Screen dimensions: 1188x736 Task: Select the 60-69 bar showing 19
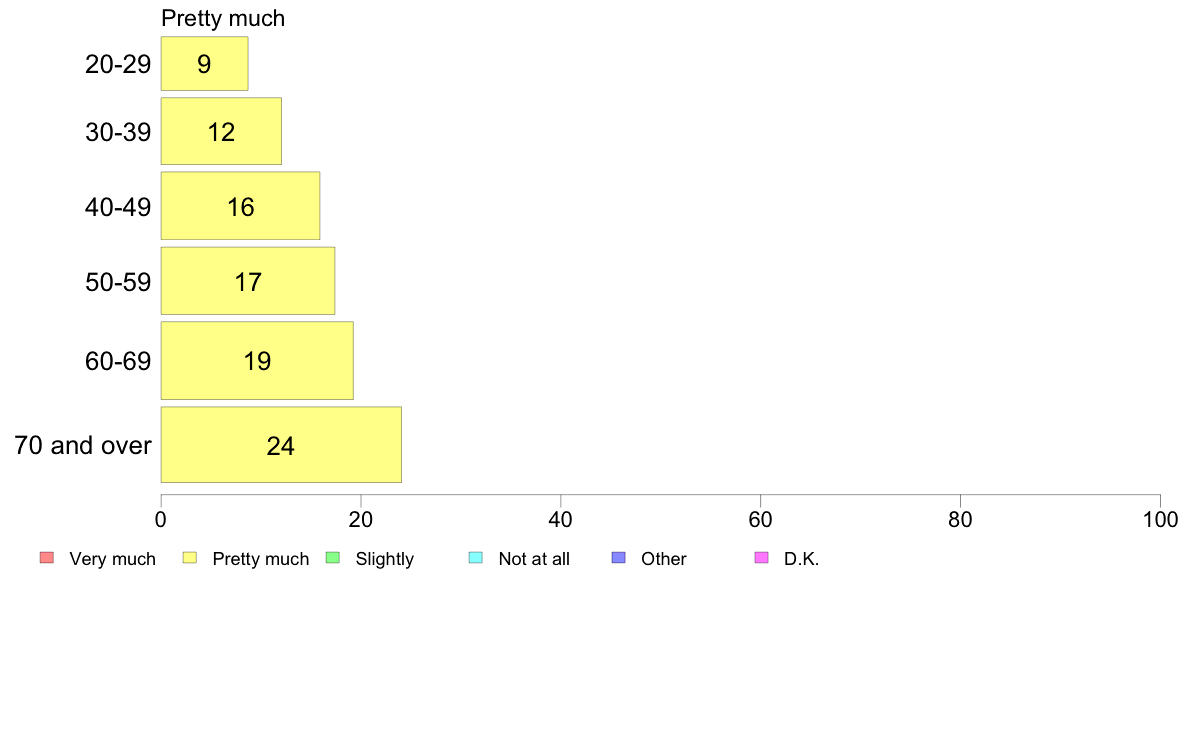[257, 360]
